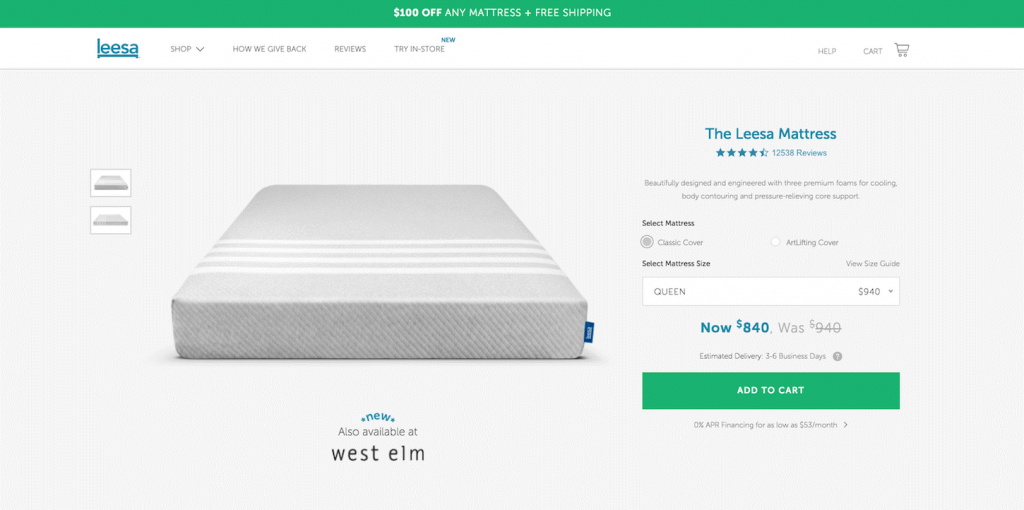The width and height of the screenshot is (1024, 510).
Task: Open the Queen mattress size dropdown
Action: (771, 291)
